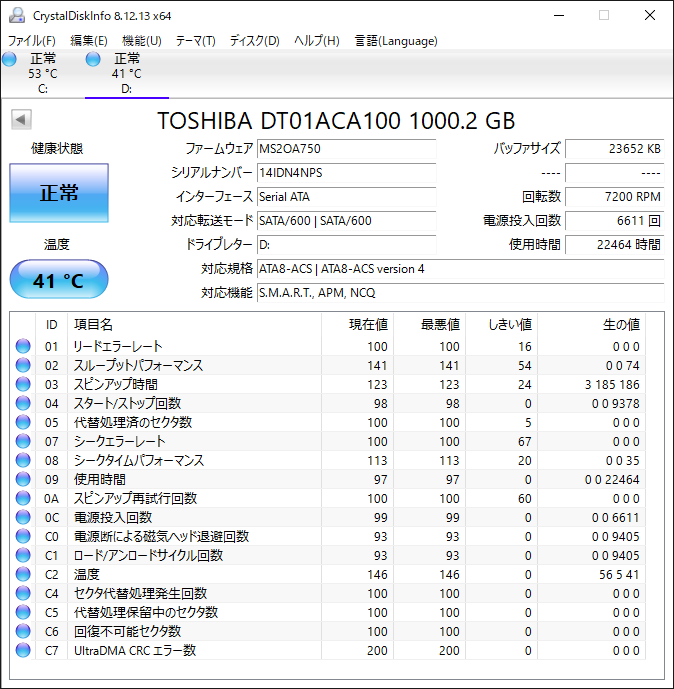Click status orb for attribute 05 代替処理済のセクタ数
674x689 pixels.
tap(23, 422)
